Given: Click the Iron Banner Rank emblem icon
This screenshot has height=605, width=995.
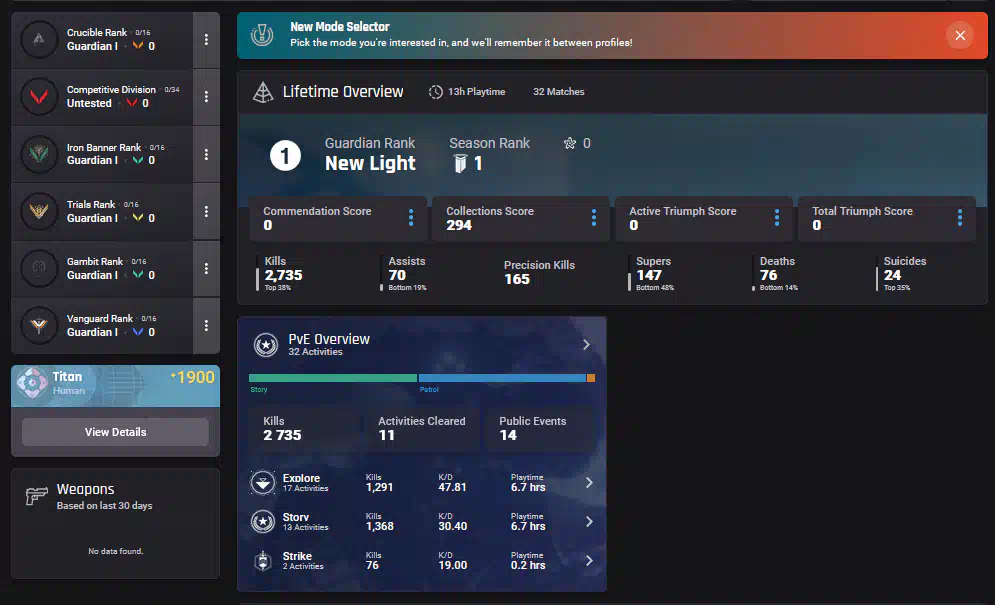Looking at the screenshot, I should coord(39,154).
